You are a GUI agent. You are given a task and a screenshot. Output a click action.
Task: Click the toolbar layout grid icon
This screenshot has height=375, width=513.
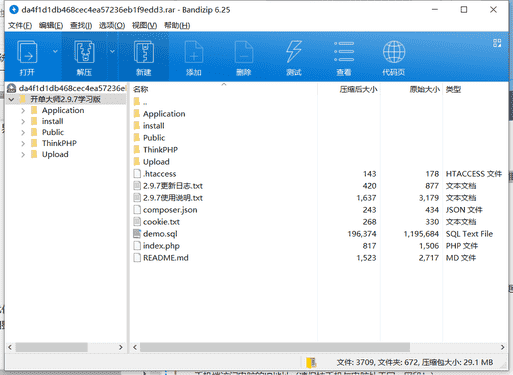click(497, 43)
